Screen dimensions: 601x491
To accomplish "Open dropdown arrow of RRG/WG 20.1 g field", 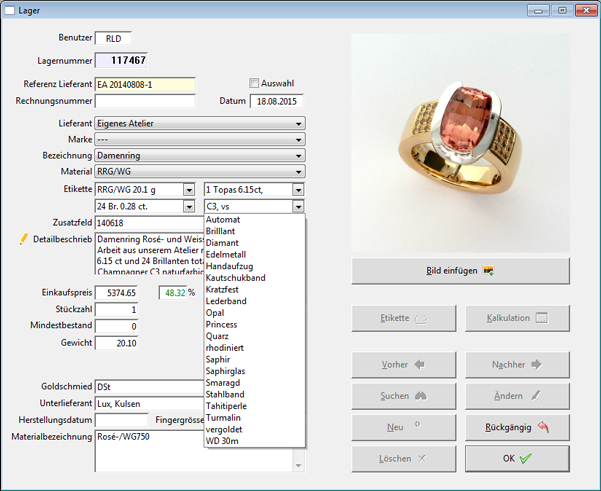I will pos(189,190).
